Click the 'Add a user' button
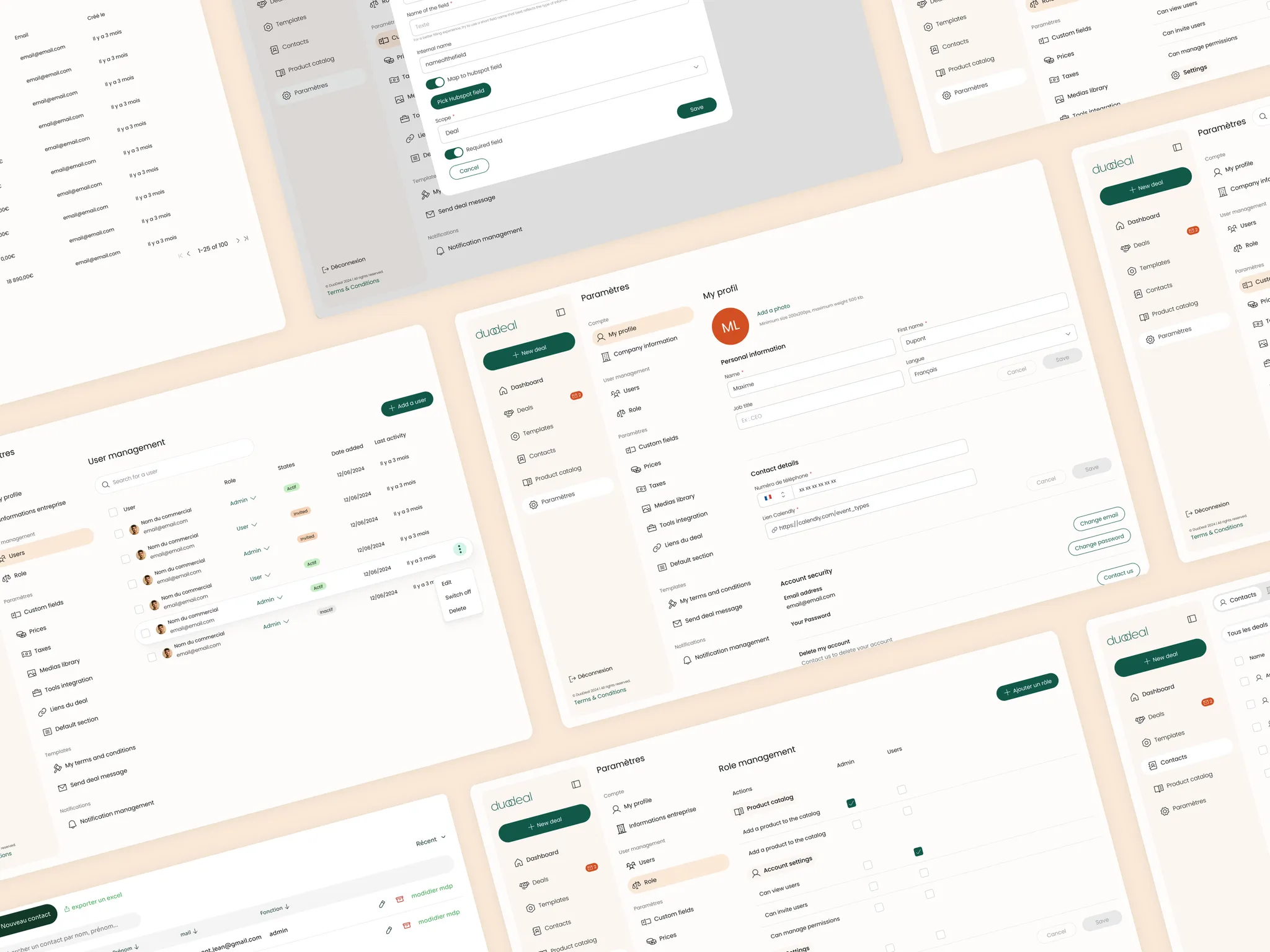 click(407, 404)
